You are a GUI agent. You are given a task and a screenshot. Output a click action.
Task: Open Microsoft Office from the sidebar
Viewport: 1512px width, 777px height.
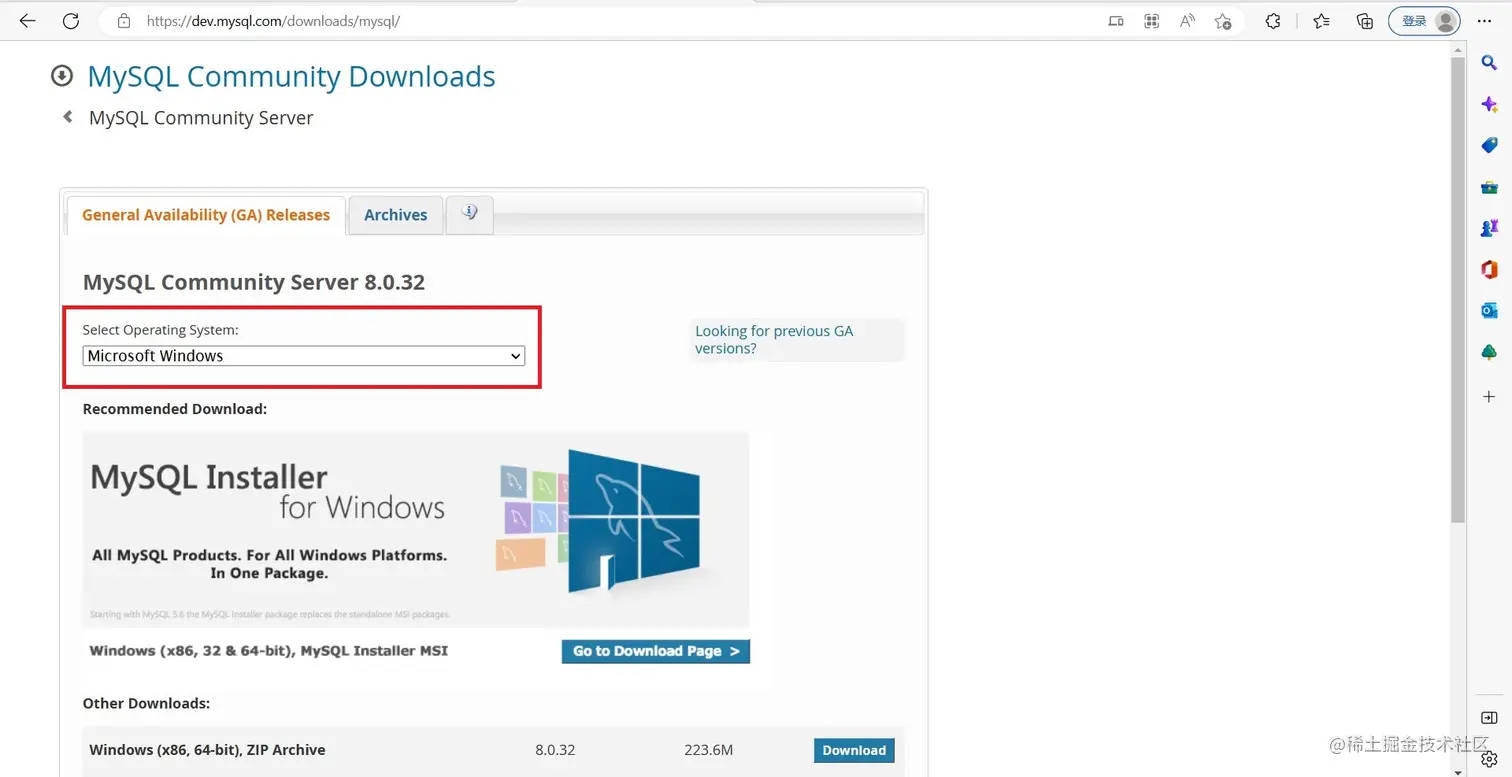coord(1489,269)
